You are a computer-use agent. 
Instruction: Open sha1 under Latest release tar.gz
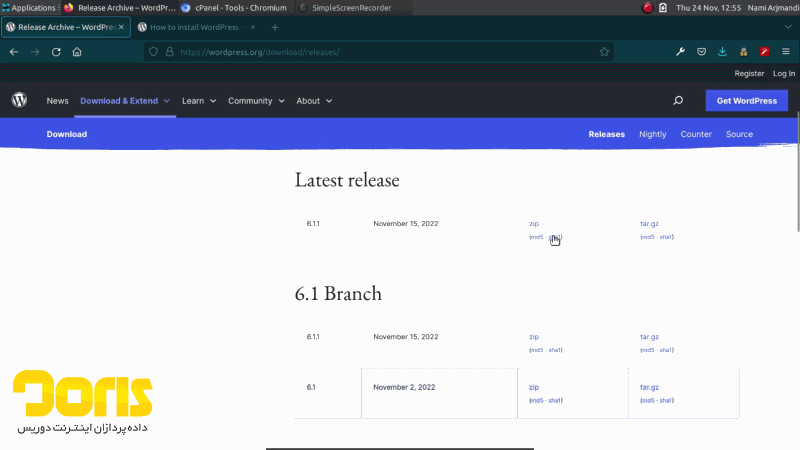666,237
